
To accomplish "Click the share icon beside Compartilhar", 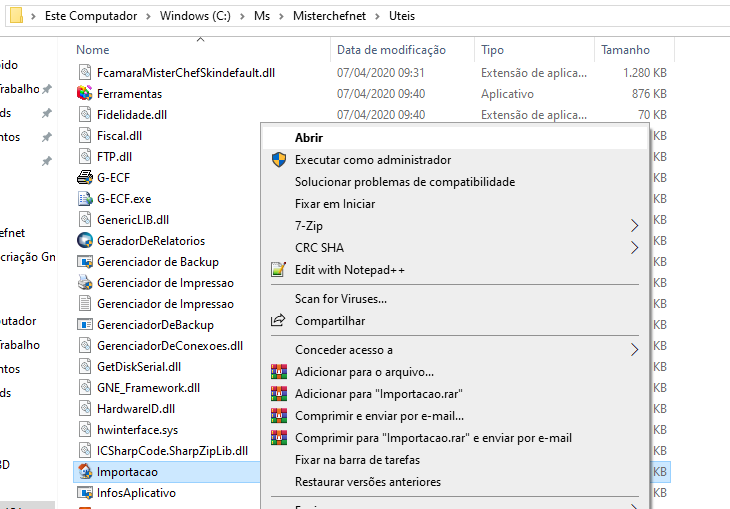I will point(278,320).
